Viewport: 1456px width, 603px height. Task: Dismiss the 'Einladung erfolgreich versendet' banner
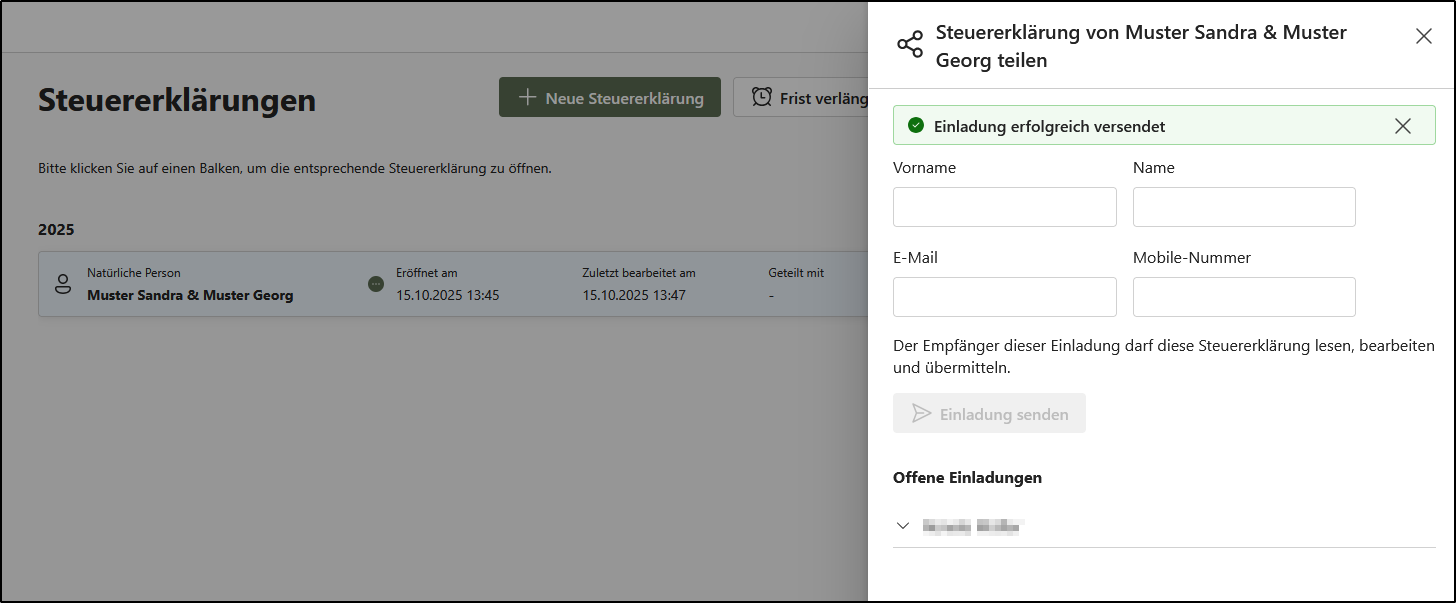click(x=1403, y=126)
